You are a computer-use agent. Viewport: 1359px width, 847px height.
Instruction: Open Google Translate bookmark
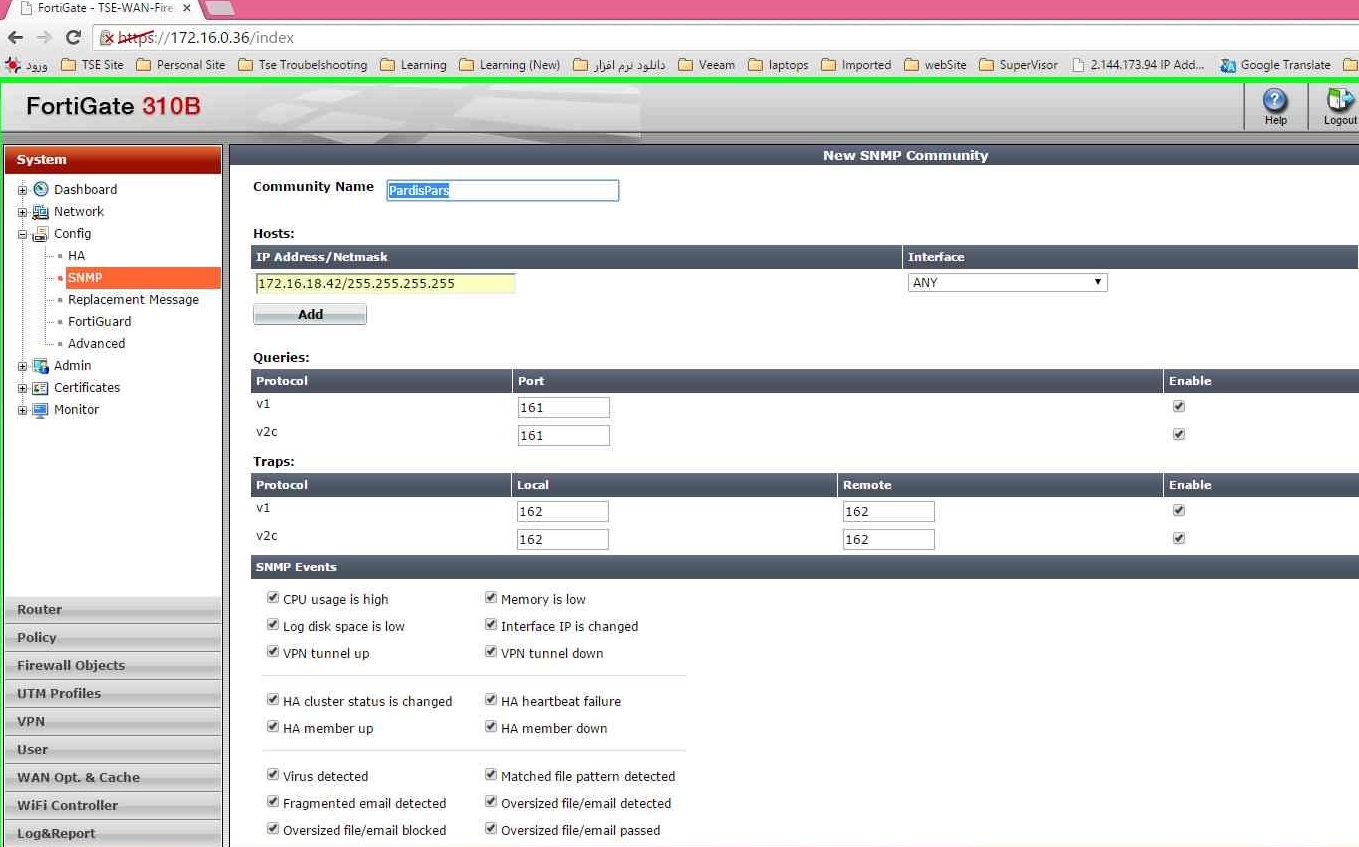coord(1275,65)
